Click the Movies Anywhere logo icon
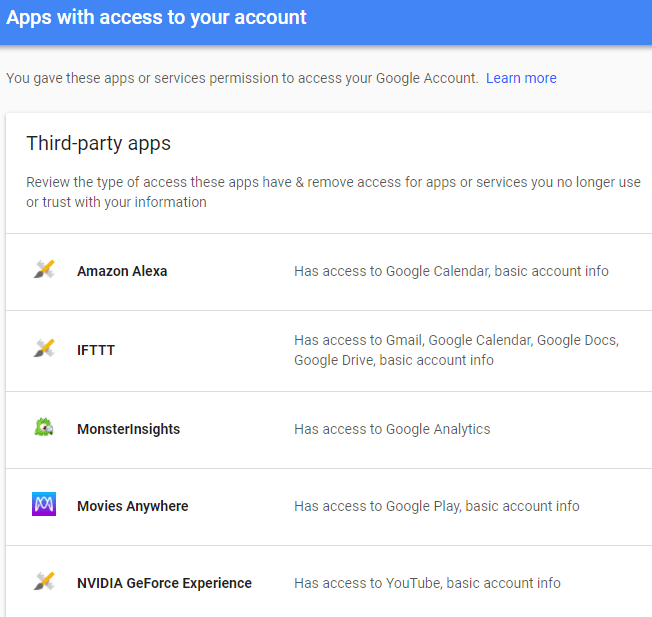 (x=44, y=505)
